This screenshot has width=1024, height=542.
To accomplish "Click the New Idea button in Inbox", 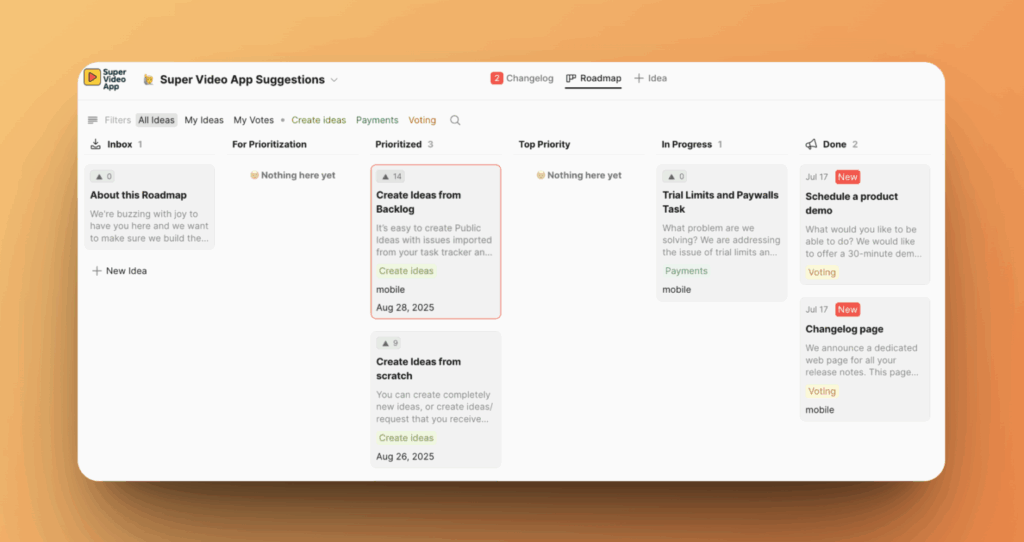I will pyautogui.click(x=119, y=271).
